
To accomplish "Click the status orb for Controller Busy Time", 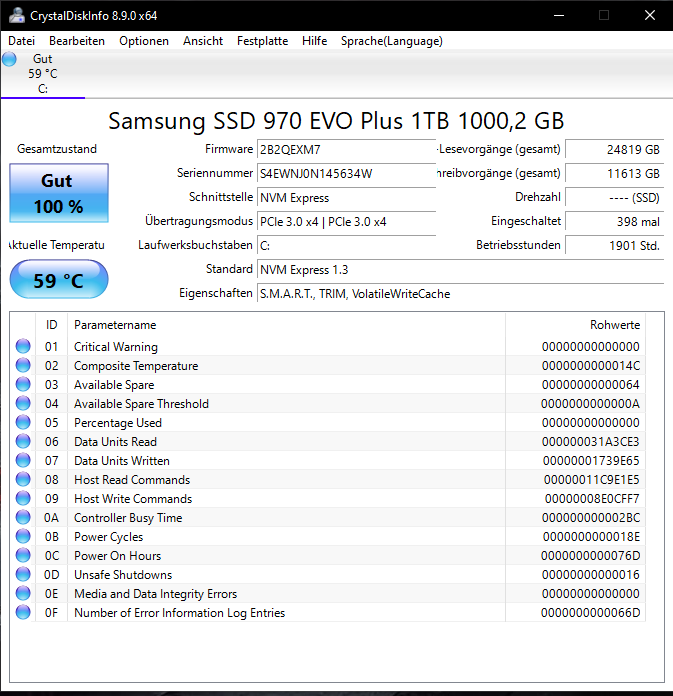I will 23,518.
